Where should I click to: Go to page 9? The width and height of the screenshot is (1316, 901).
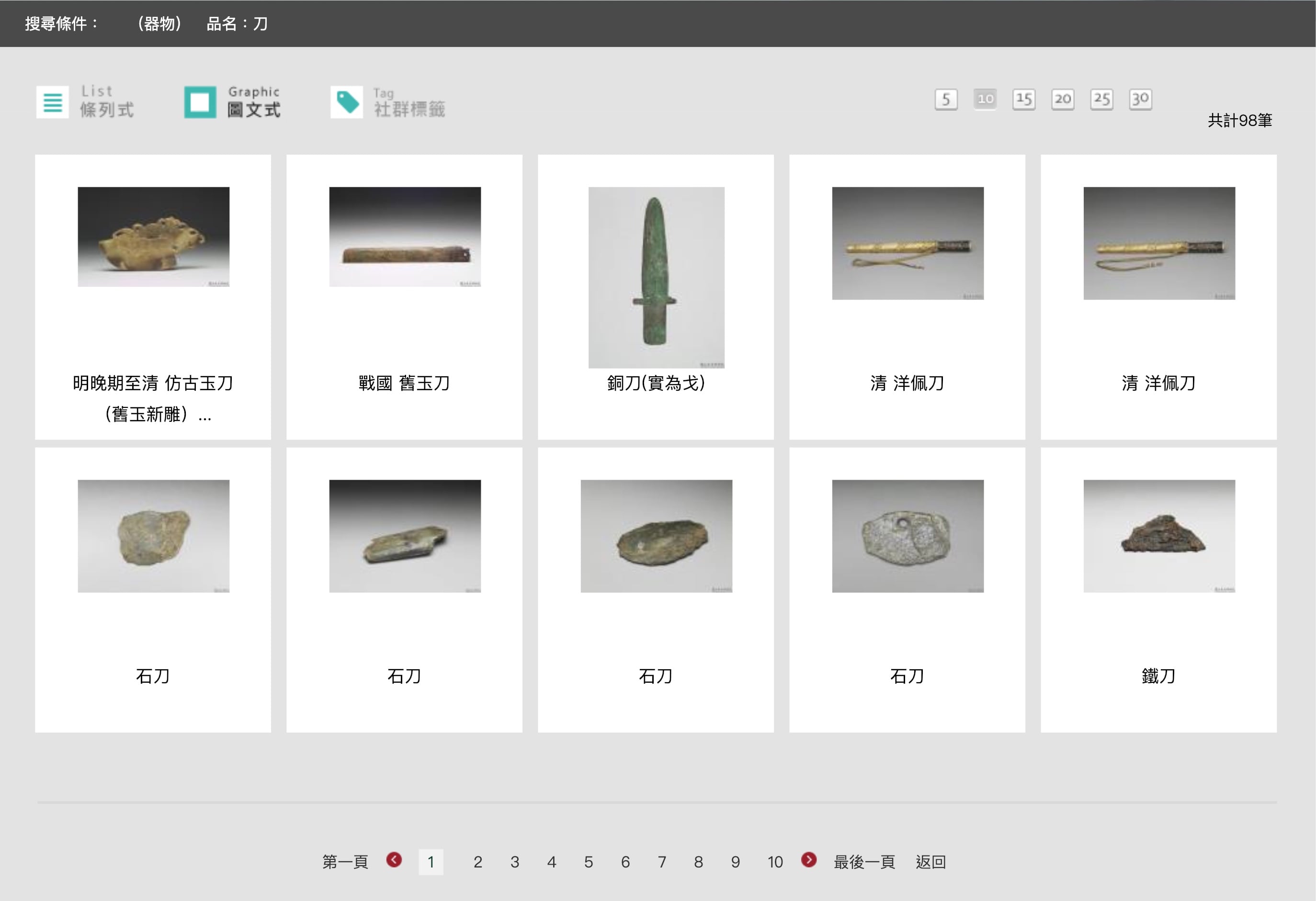[736, 862]
